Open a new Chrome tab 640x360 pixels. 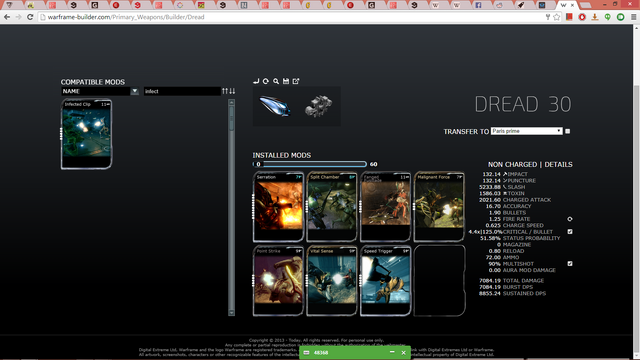[585, 5]
